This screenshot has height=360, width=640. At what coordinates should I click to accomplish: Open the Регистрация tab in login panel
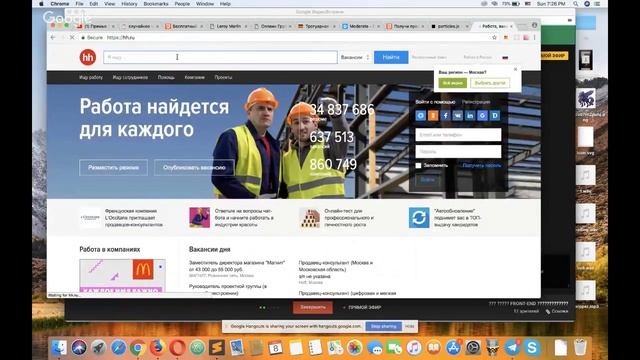pos(476,102)
